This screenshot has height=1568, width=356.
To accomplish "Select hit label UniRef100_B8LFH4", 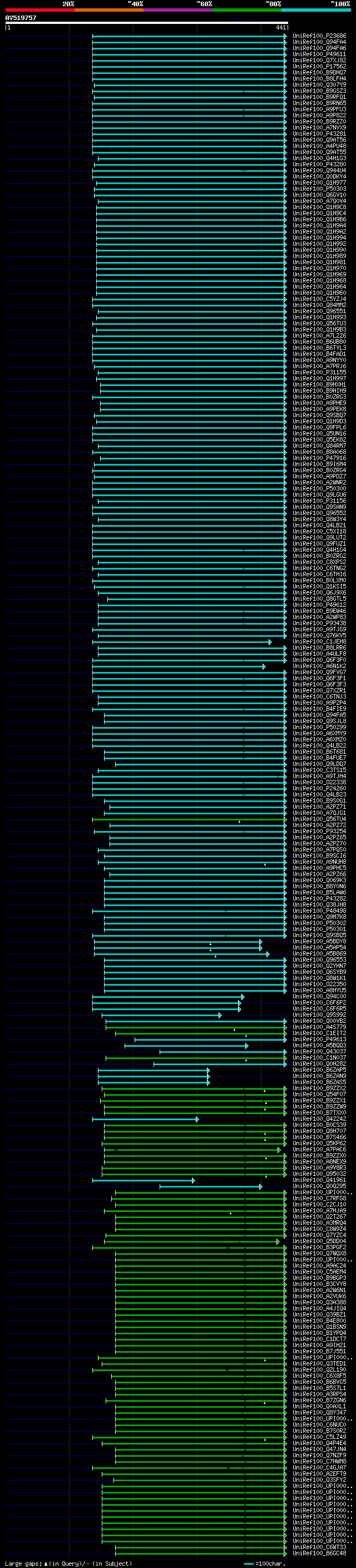I will point(319,78).
